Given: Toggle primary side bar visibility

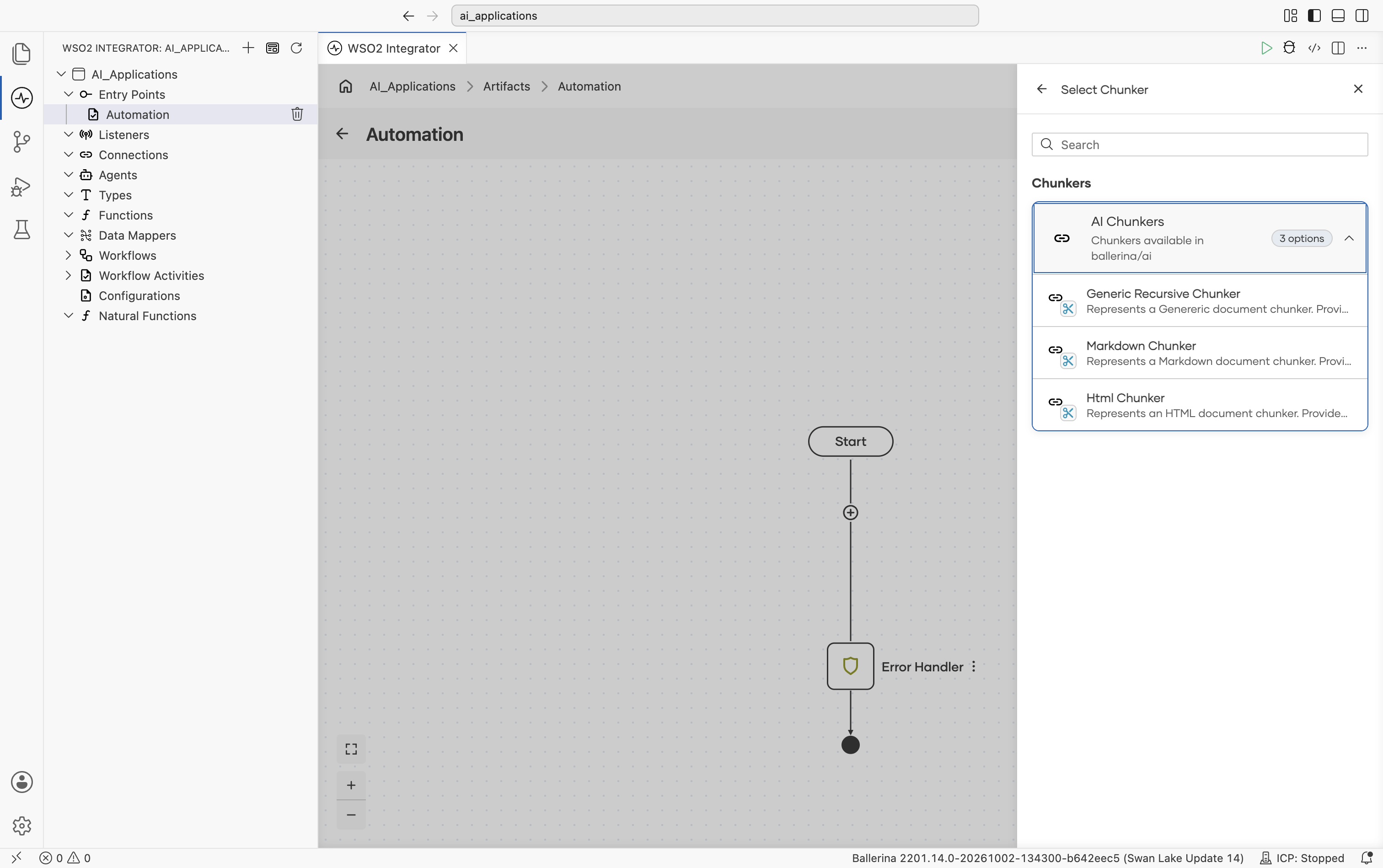Looking at the screenshot, I should click(x=1314, y=16).
